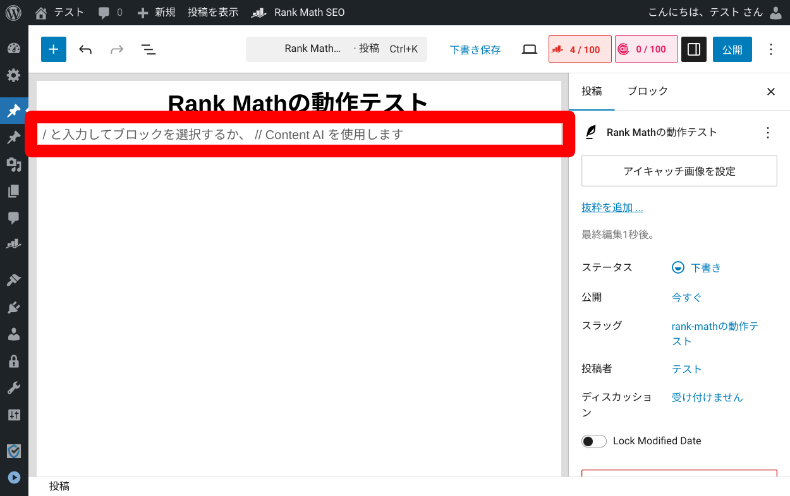Open the status dropdown showing 下書き

point(697,268)
